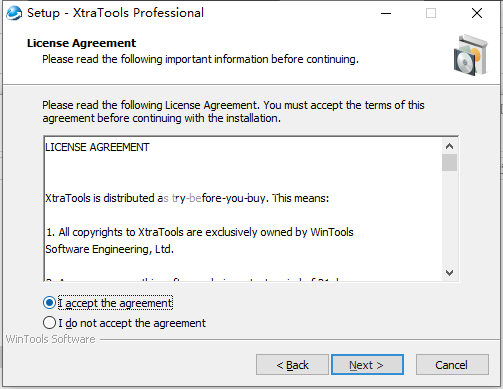
Task: Click Next to continue setup
Action: [367, 365]
